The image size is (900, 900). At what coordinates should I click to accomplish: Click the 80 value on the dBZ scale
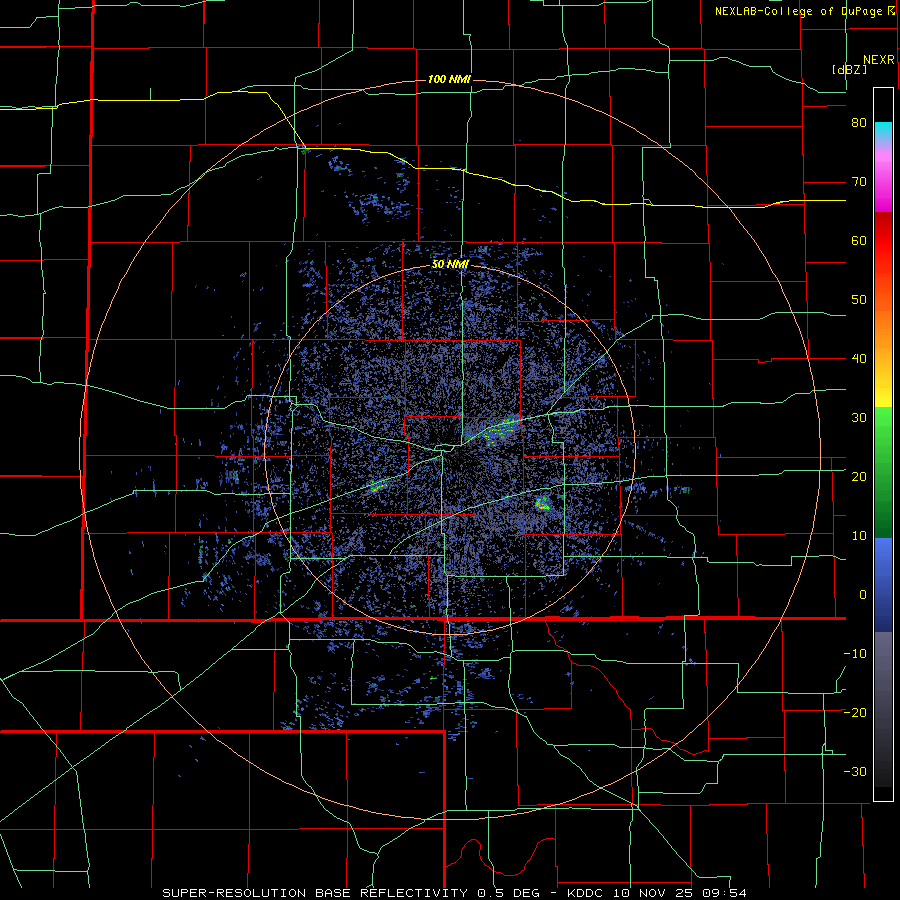(x=859, y=122)
